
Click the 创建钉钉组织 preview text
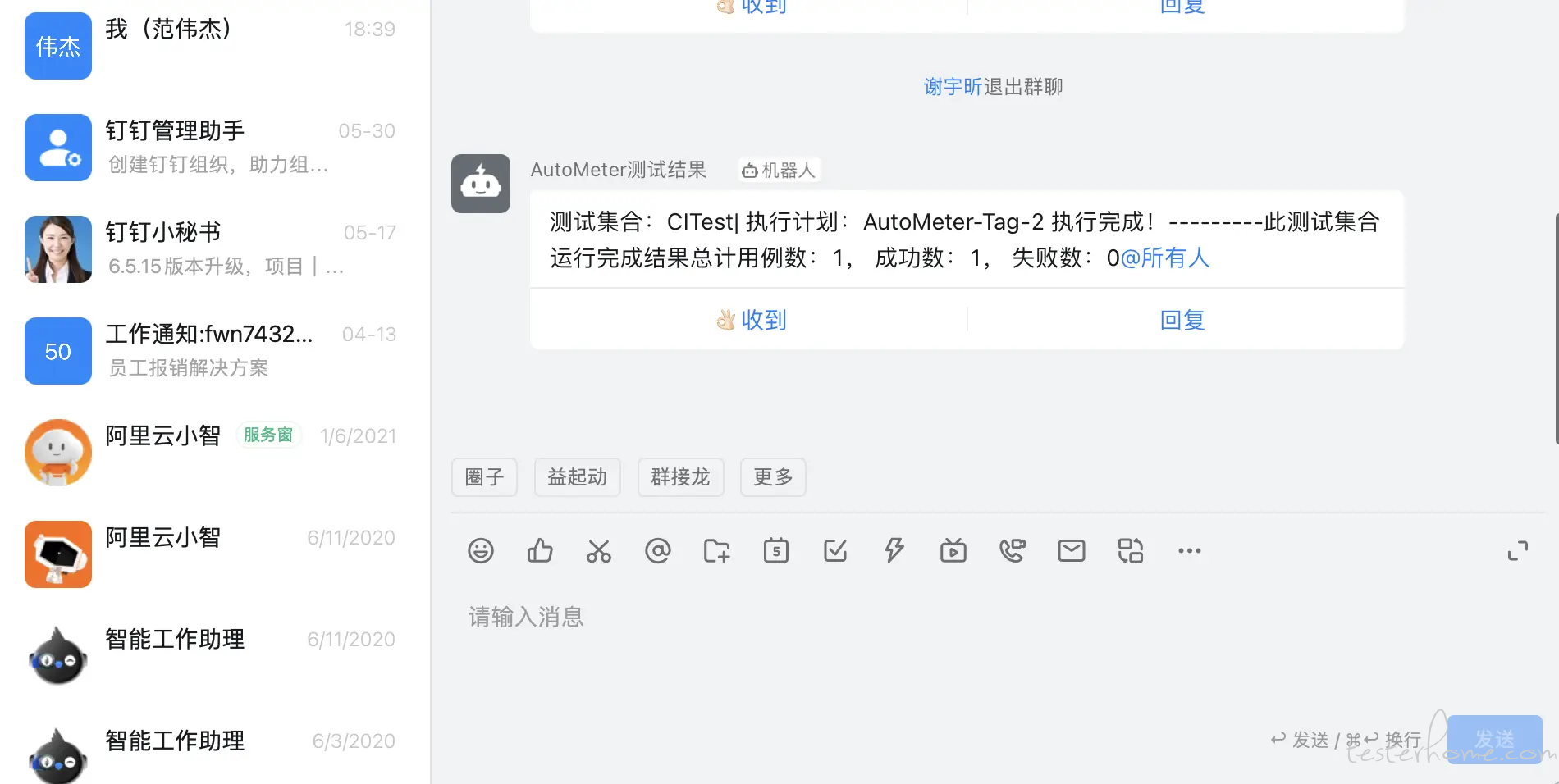[218, 165]
